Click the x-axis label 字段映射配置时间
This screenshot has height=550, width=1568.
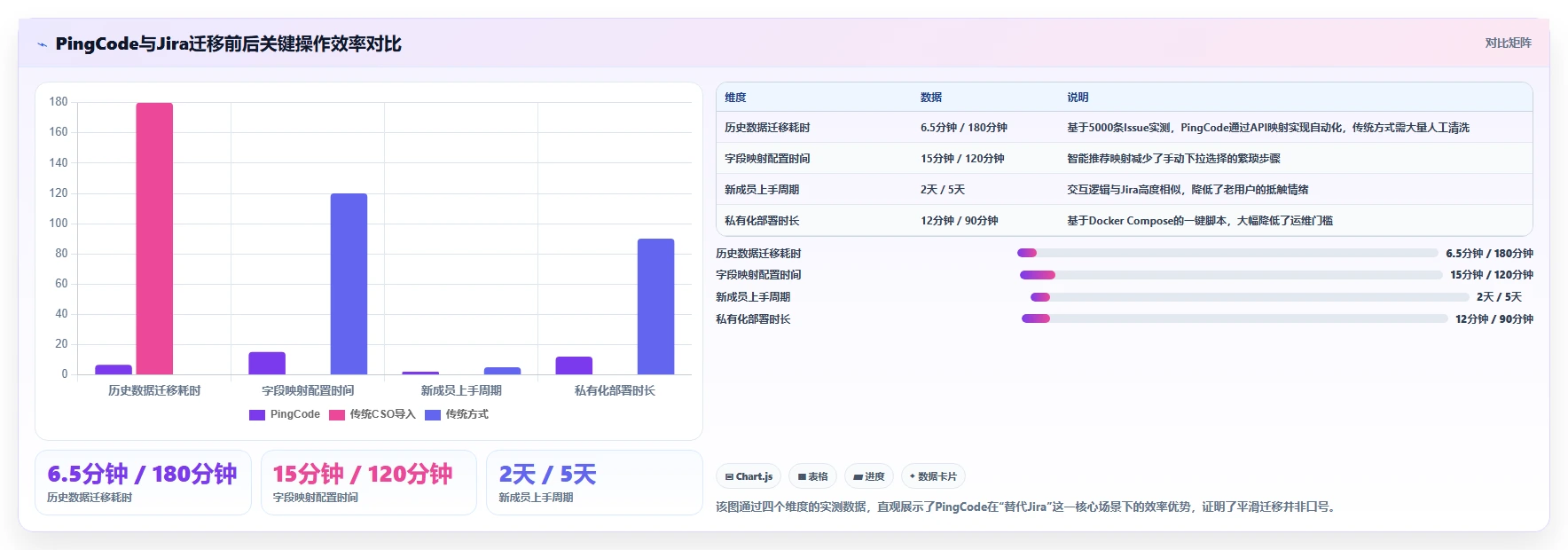click(x=308, y=390)
